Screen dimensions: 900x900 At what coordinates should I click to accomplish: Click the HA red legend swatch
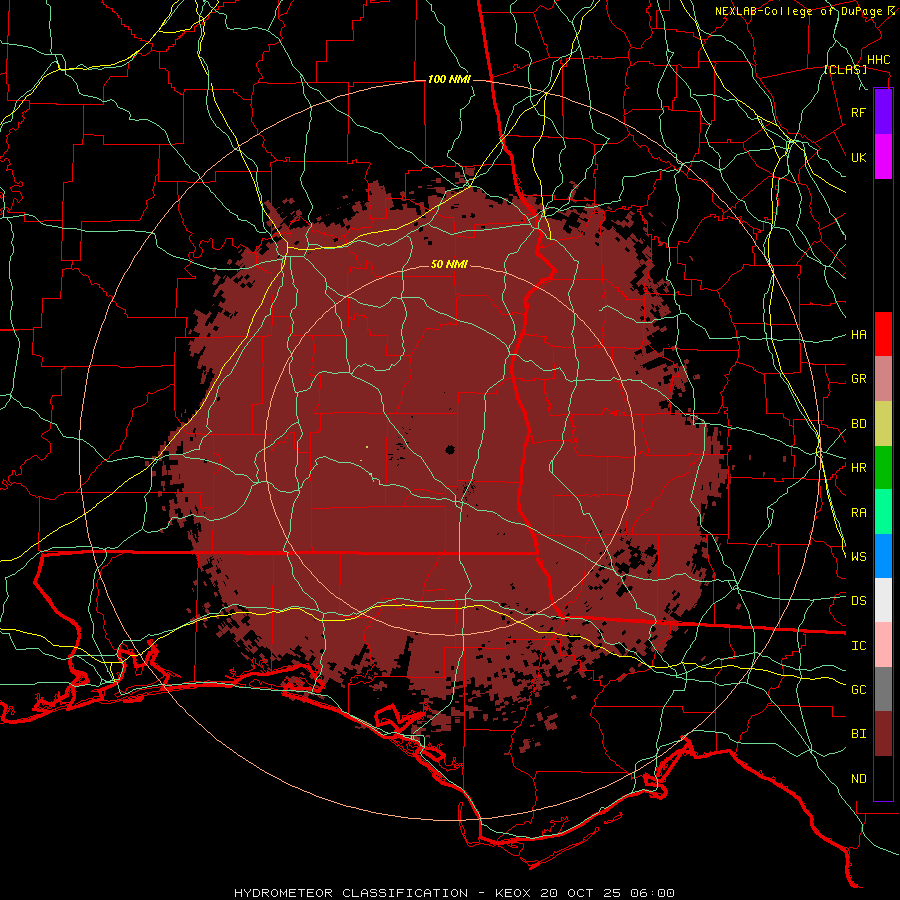[x=883, y=334]
